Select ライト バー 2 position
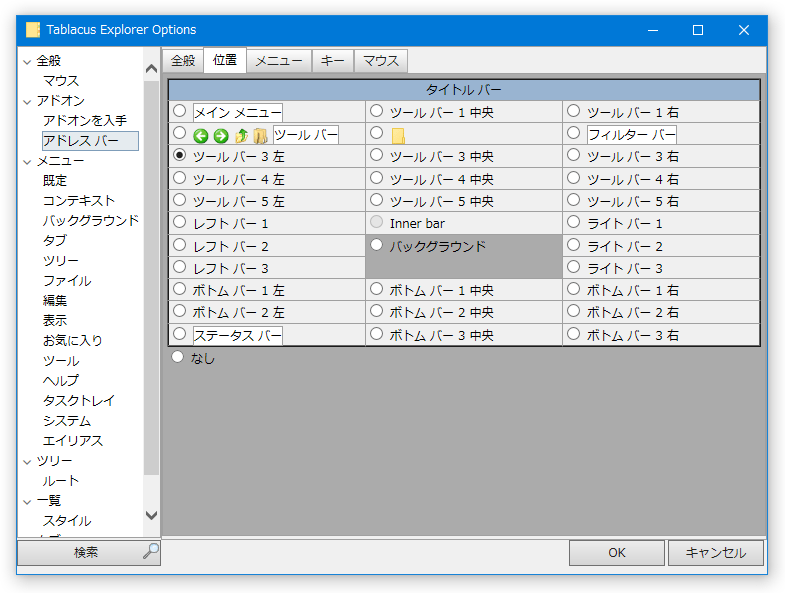Viewport: 785px width, 593px height. click(x=574, y=245)
